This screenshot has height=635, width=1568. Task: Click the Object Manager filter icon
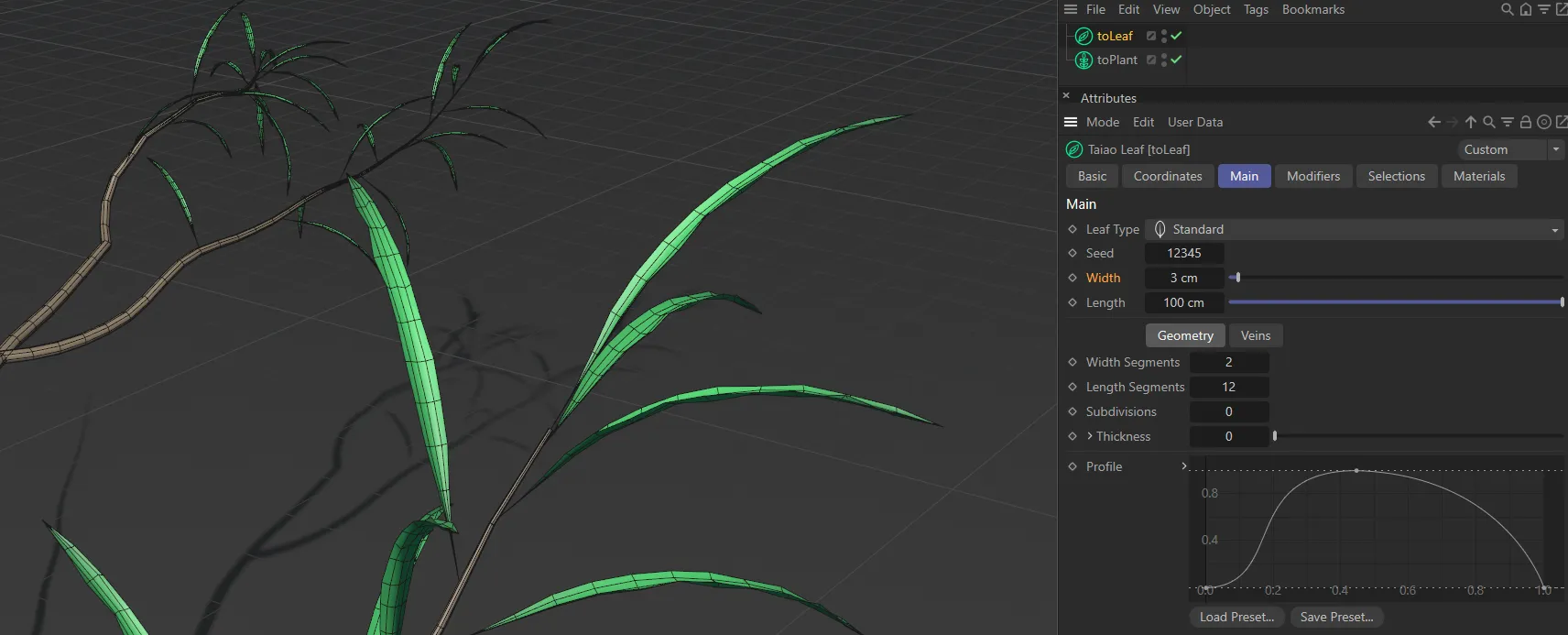(1543, 9)
